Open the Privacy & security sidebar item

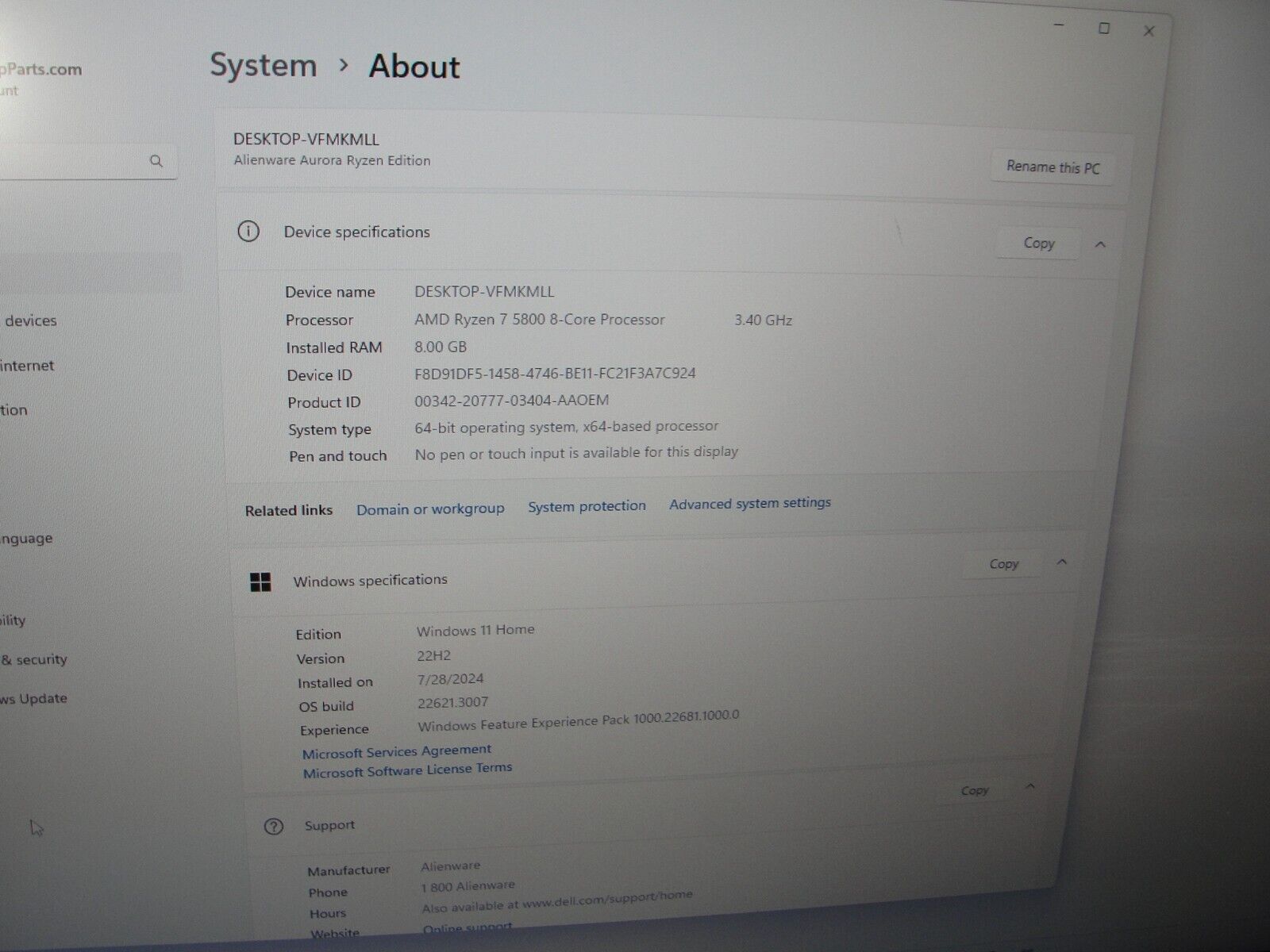[33, 659]
